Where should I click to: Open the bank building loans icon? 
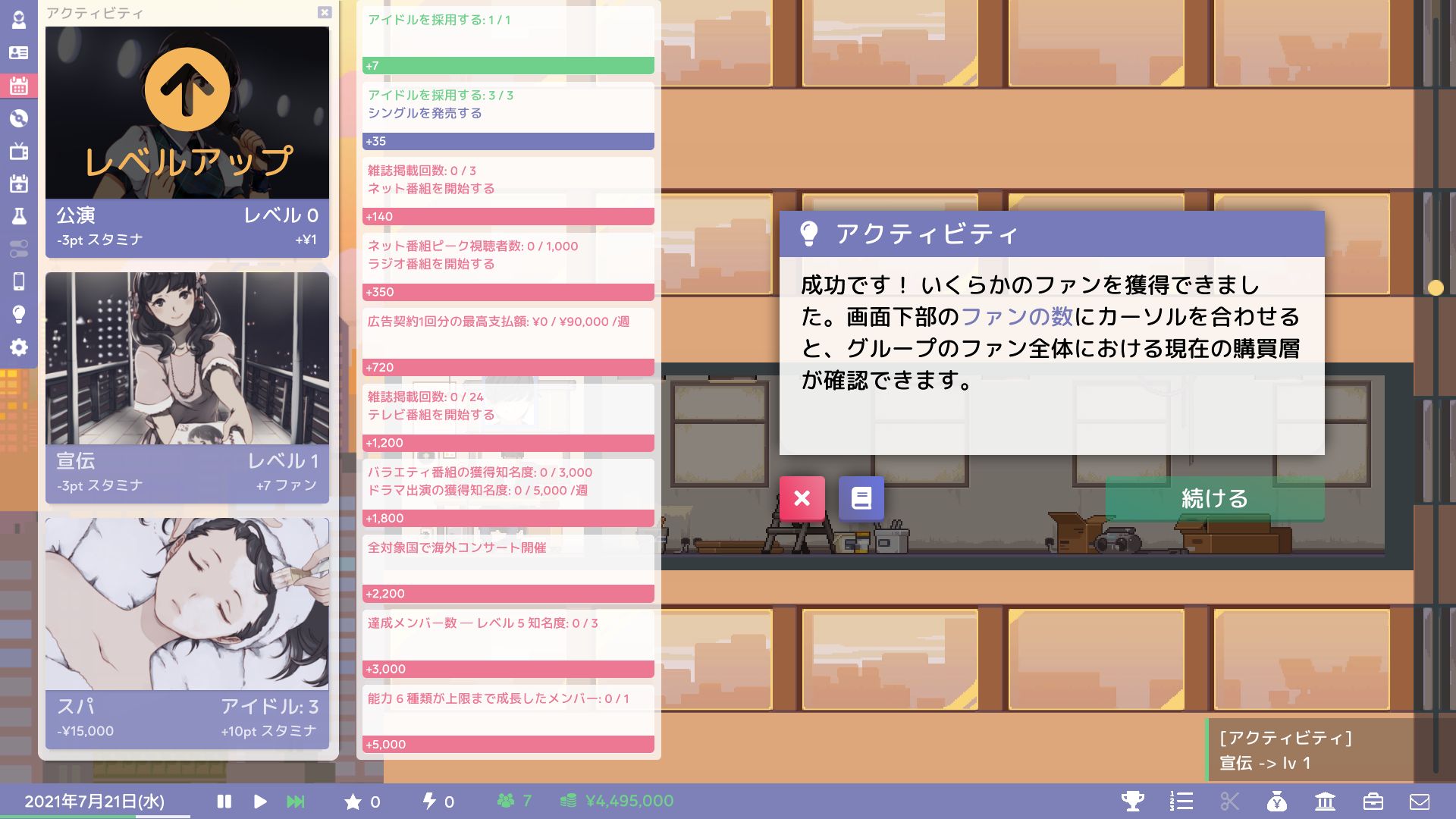point(1325,801)
